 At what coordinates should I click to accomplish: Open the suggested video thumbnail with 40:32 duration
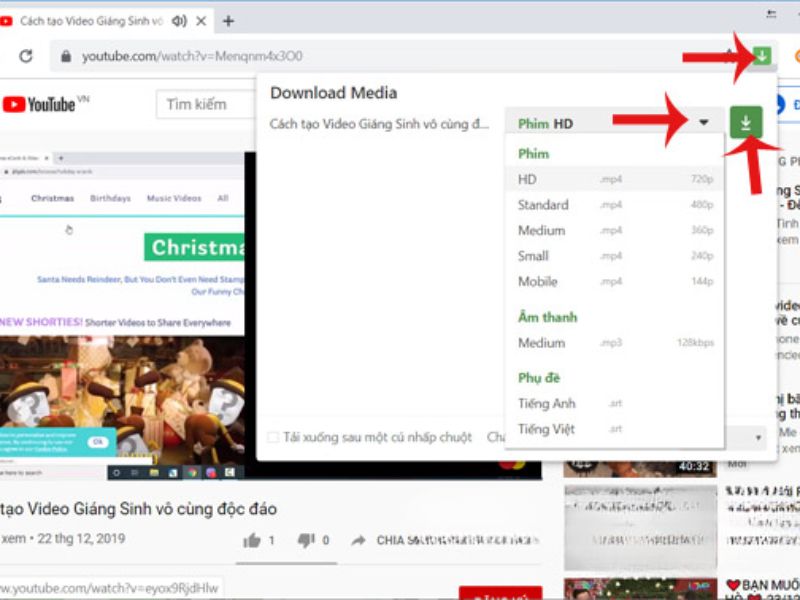640,468
